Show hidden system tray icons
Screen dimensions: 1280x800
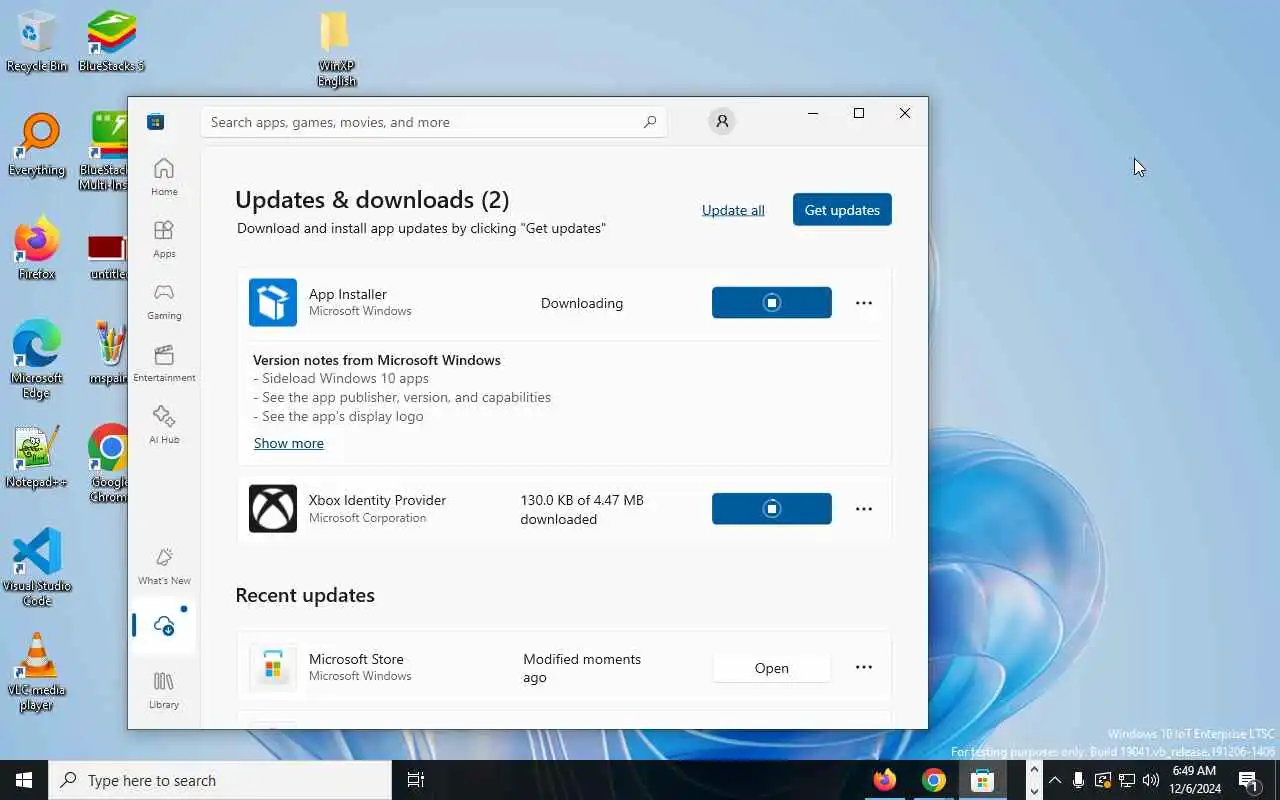pyautogui.click(x=1054, y=780)
